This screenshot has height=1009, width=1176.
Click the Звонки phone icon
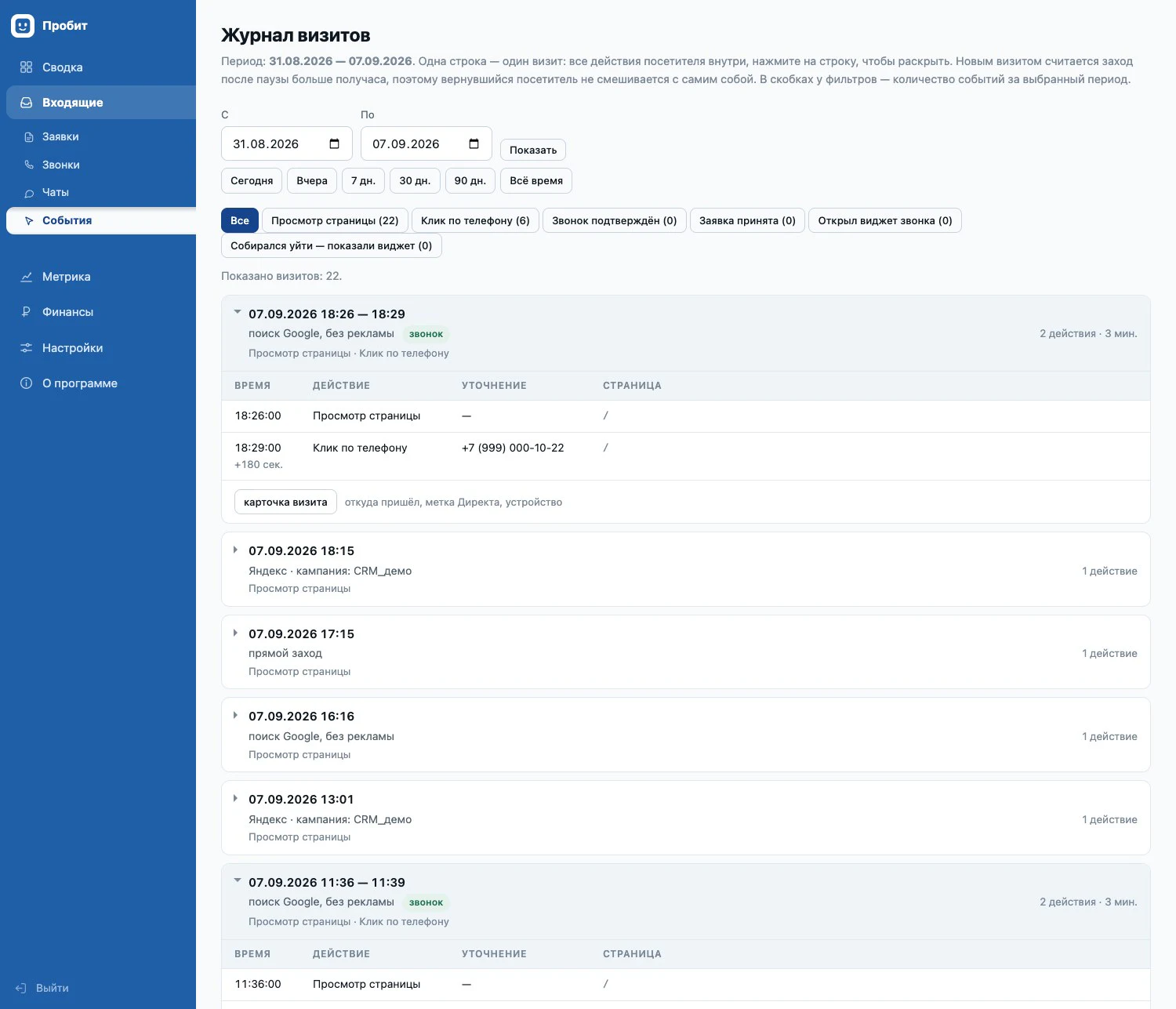point(29,165)
